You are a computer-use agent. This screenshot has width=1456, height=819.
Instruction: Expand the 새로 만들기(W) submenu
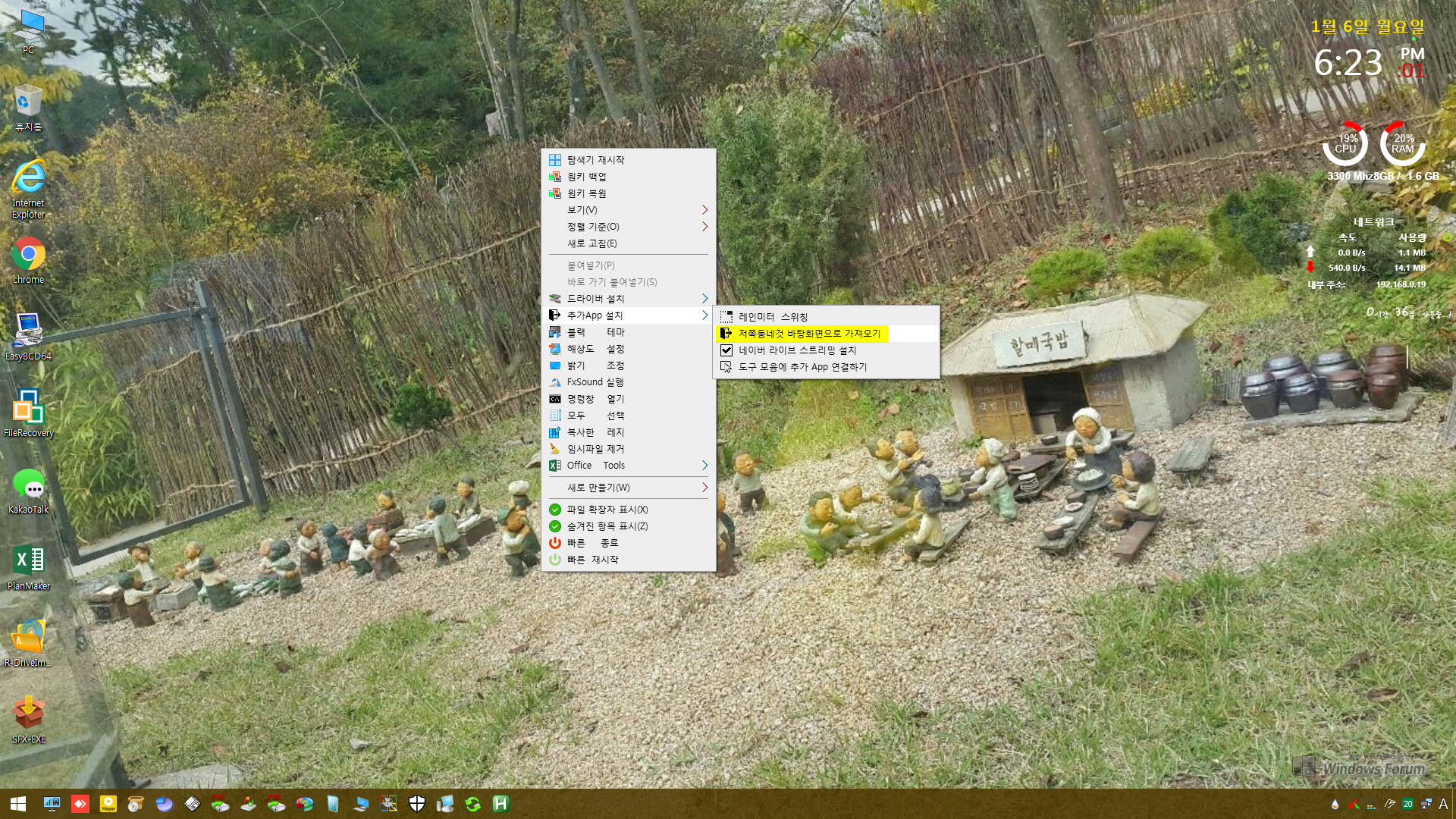click(x=628, y=488)
